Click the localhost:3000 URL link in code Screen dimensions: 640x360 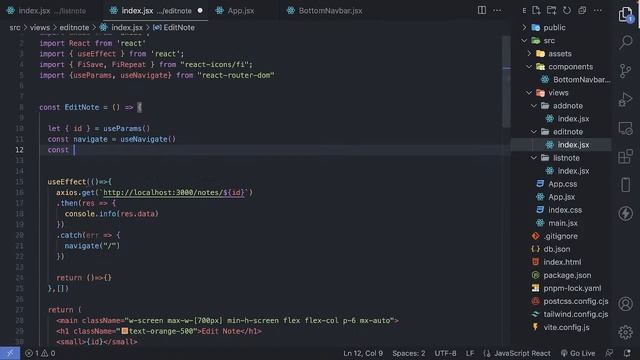click(173, 193)
